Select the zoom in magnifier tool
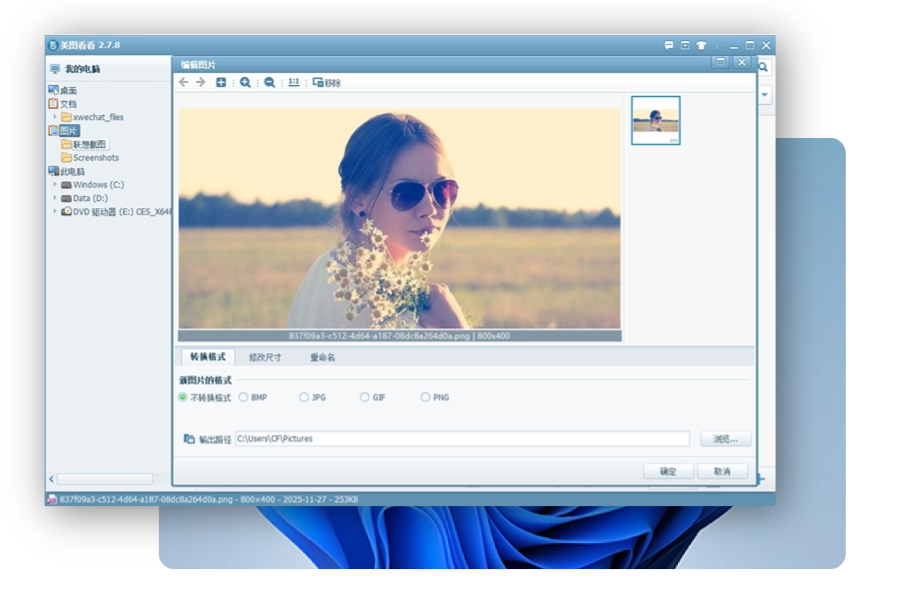The image size is (900, 600). pyautogui.click(x=245, y=82)
